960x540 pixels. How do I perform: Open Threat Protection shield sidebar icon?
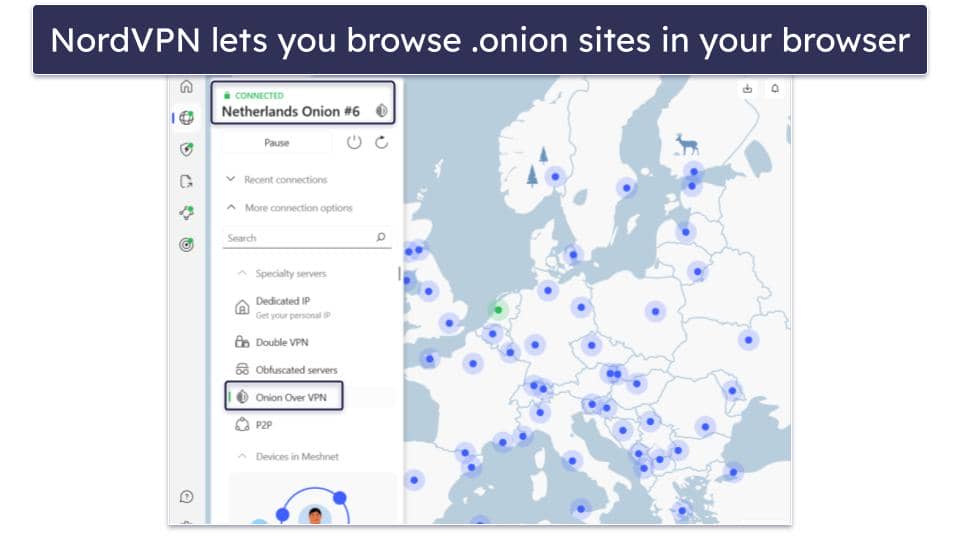pyautogui.click(x=187, y=149)
